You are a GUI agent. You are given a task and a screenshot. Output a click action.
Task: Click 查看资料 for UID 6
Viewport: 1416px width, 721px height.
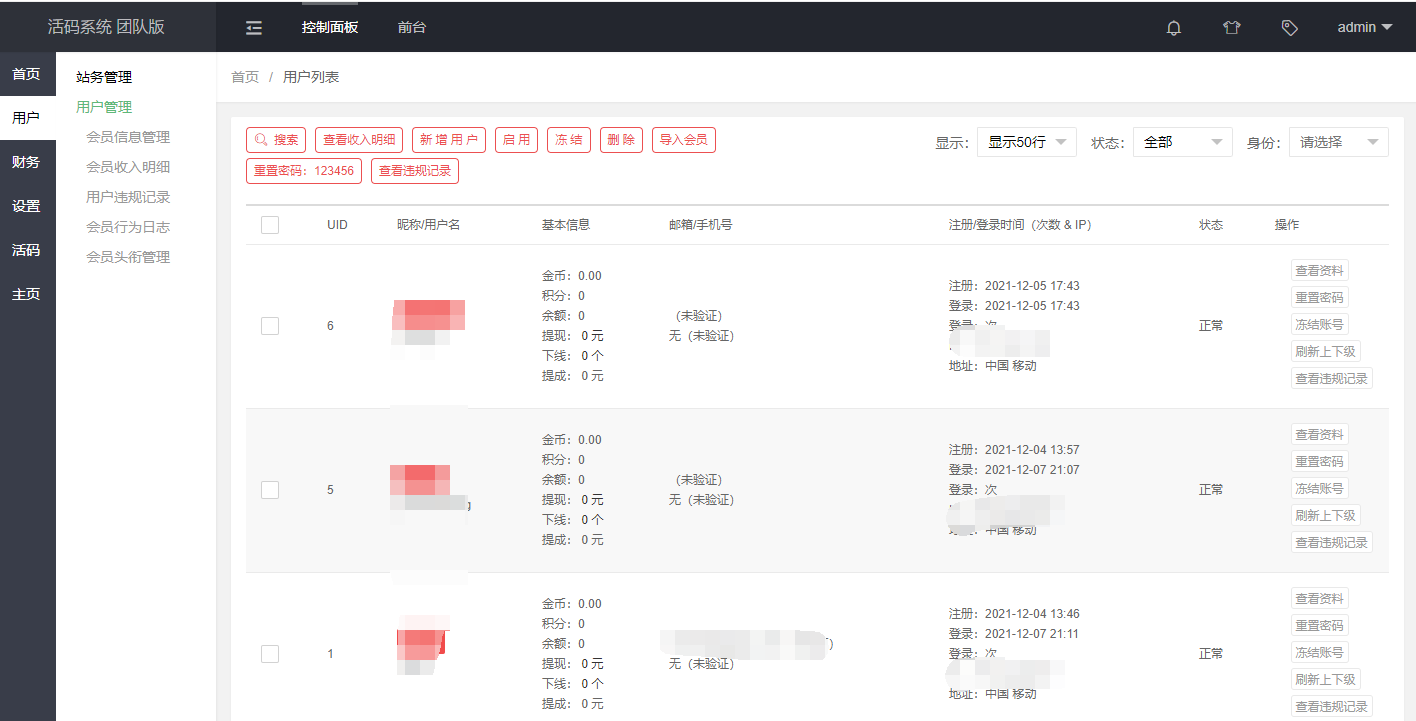click(1320, 270)
